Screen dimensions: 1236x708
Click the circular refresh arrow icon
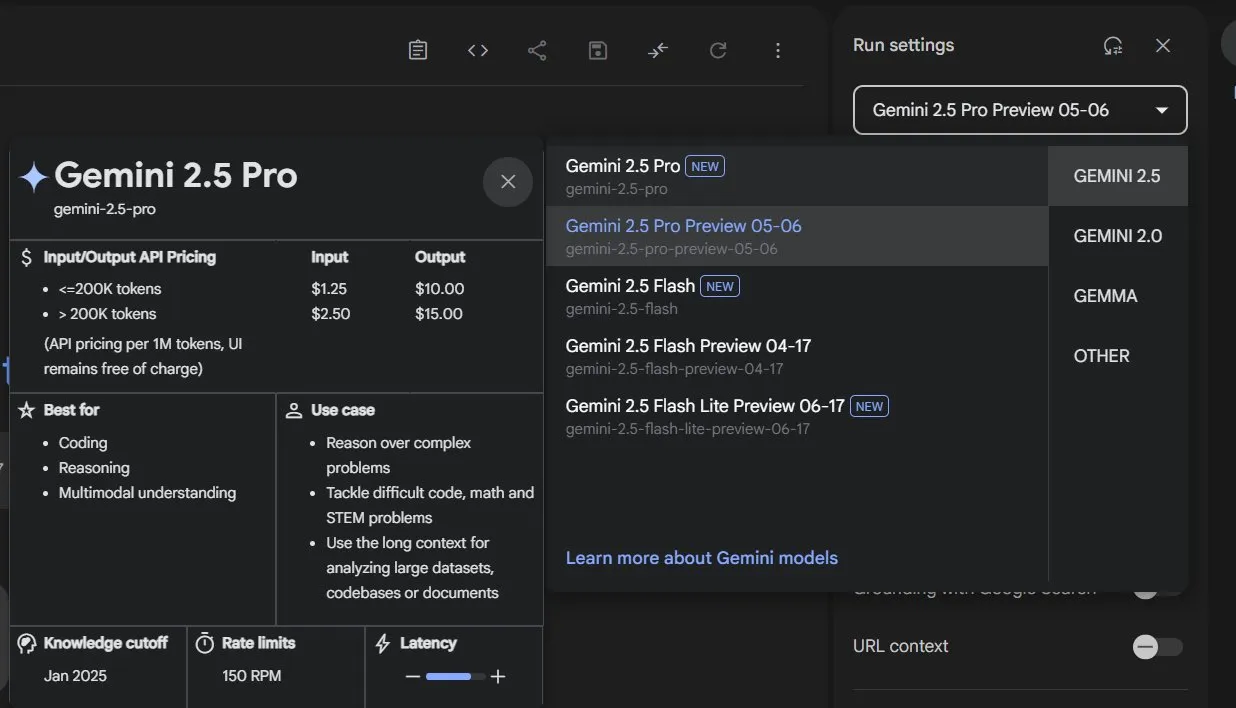718,50
